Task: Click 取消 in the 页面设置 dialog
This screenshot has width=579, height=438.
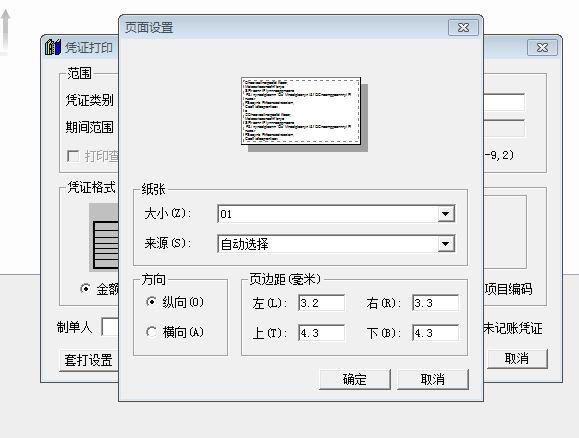Action: click(433, 379)
